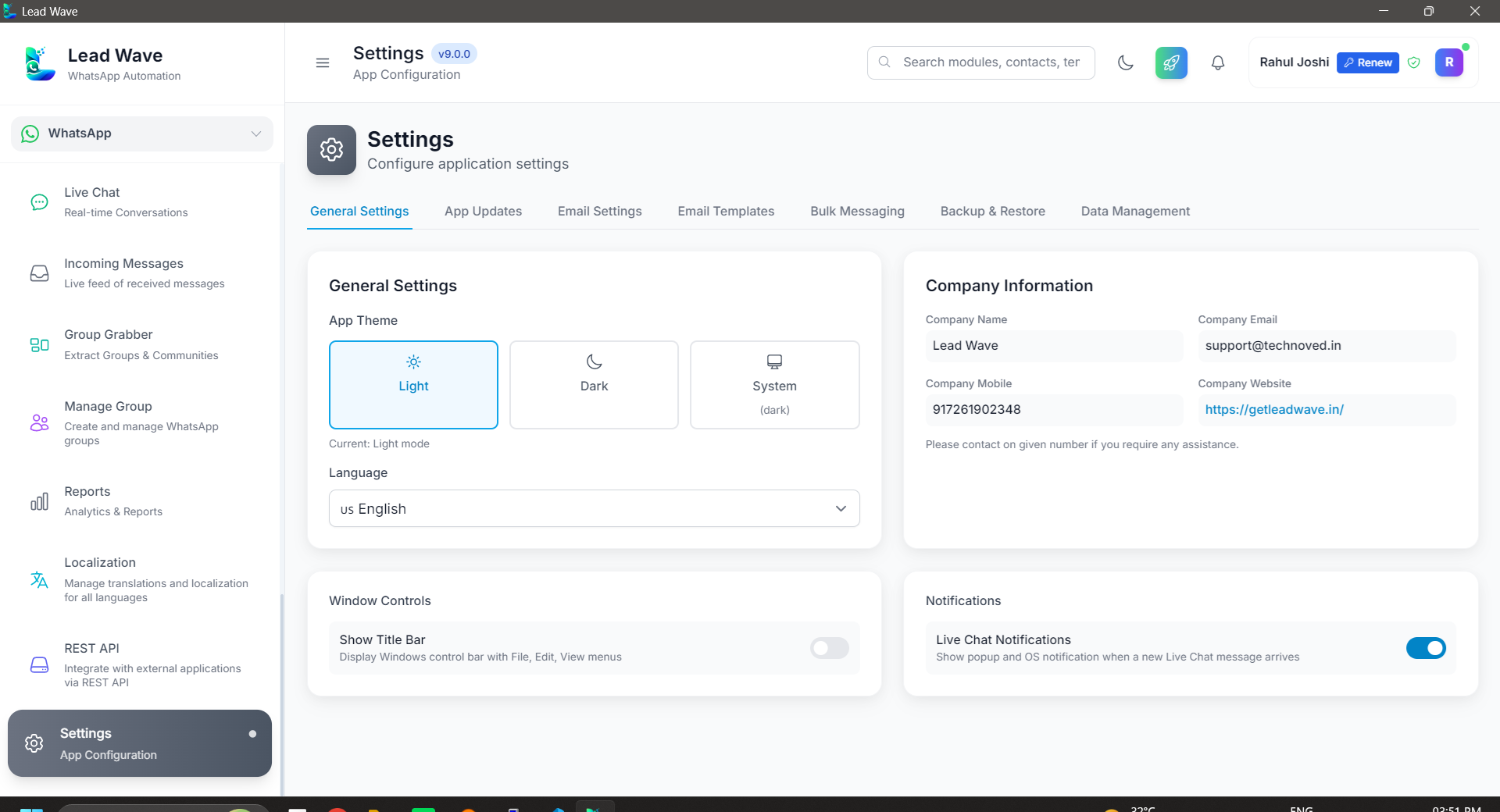Open the Data Management tab
The height and width of the screenshot is (812, 1500).
pyautogui.click(x=1135, y=211)
